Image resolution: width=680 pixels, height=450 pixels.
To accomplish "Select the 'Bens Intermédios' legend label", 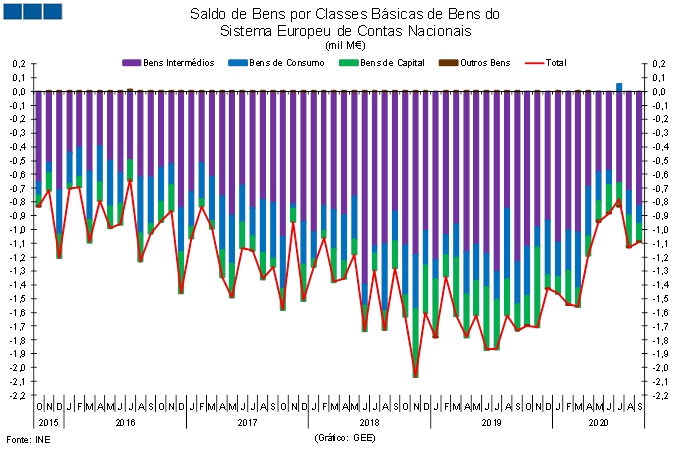I will tap(179, 63).
